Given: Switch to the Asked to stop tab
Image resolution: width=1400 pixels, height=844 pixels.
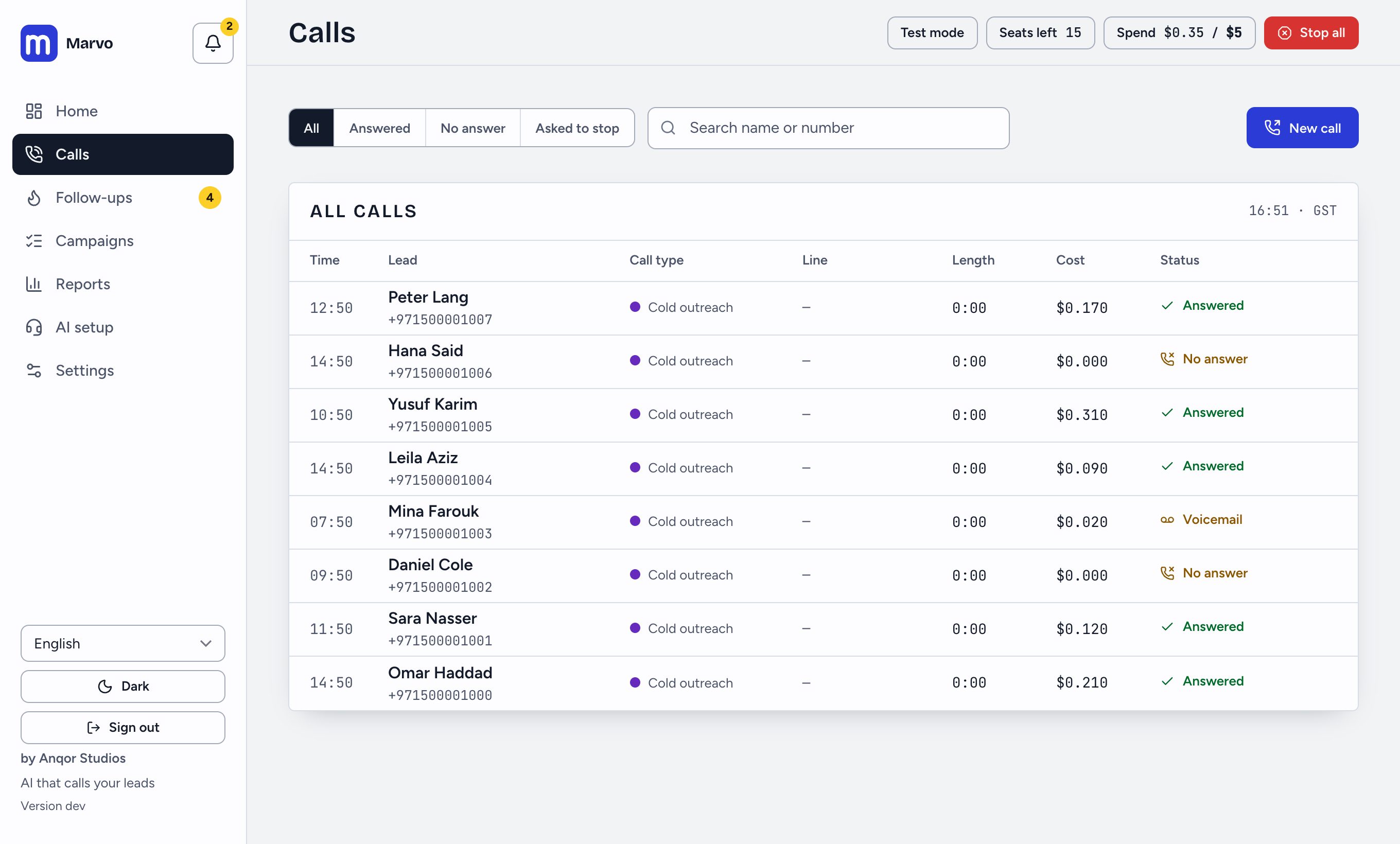Looking at the screenshot, I should 577,128.
